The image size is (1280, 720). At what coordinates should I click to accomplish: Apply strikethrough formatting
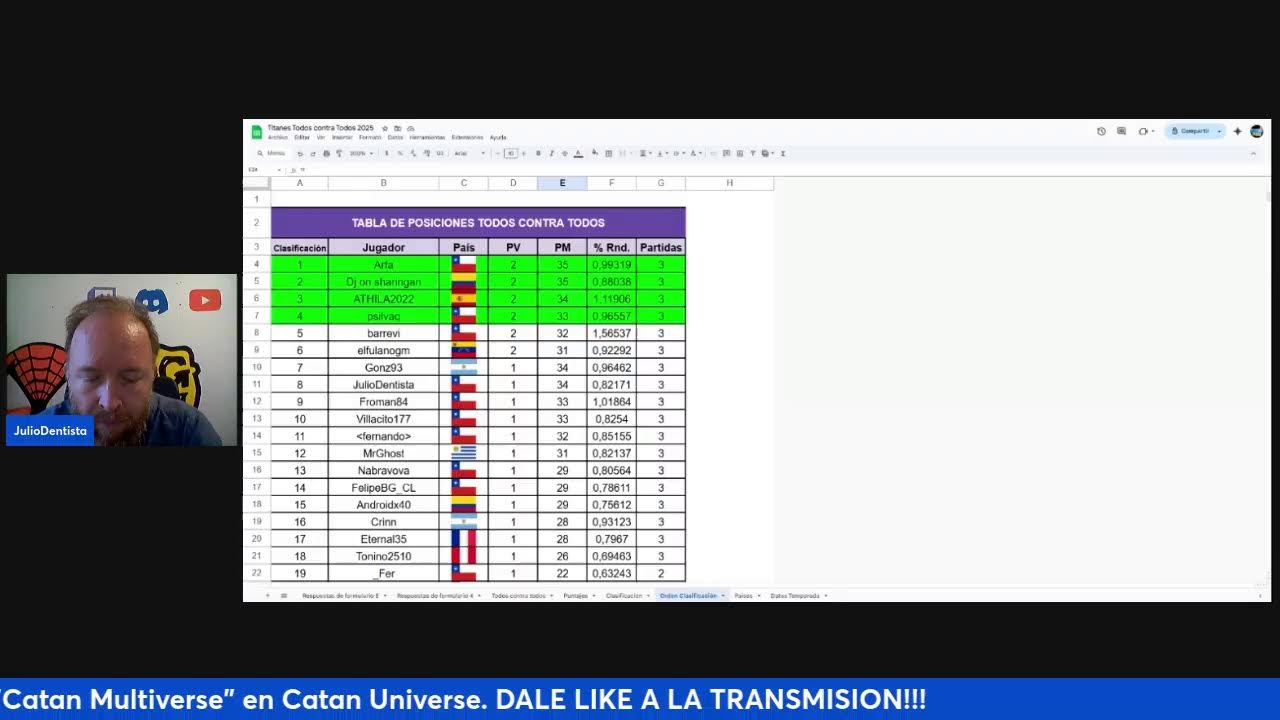(x=565, y=153)
